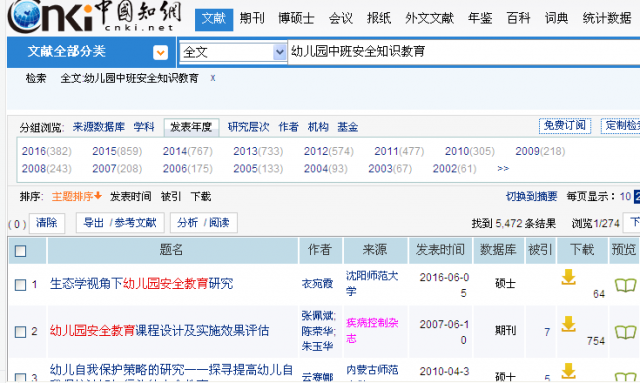Filter results to year 2016(382)

pyautogui.click(x=47, y=151)
